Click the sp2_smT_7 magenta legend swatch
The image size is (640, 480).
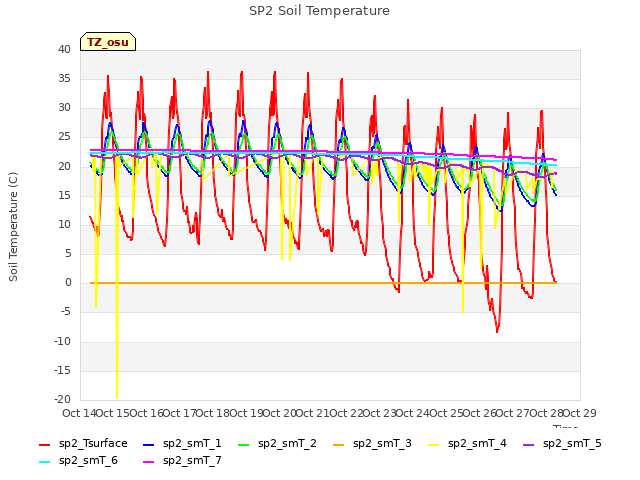click(149, 462)
